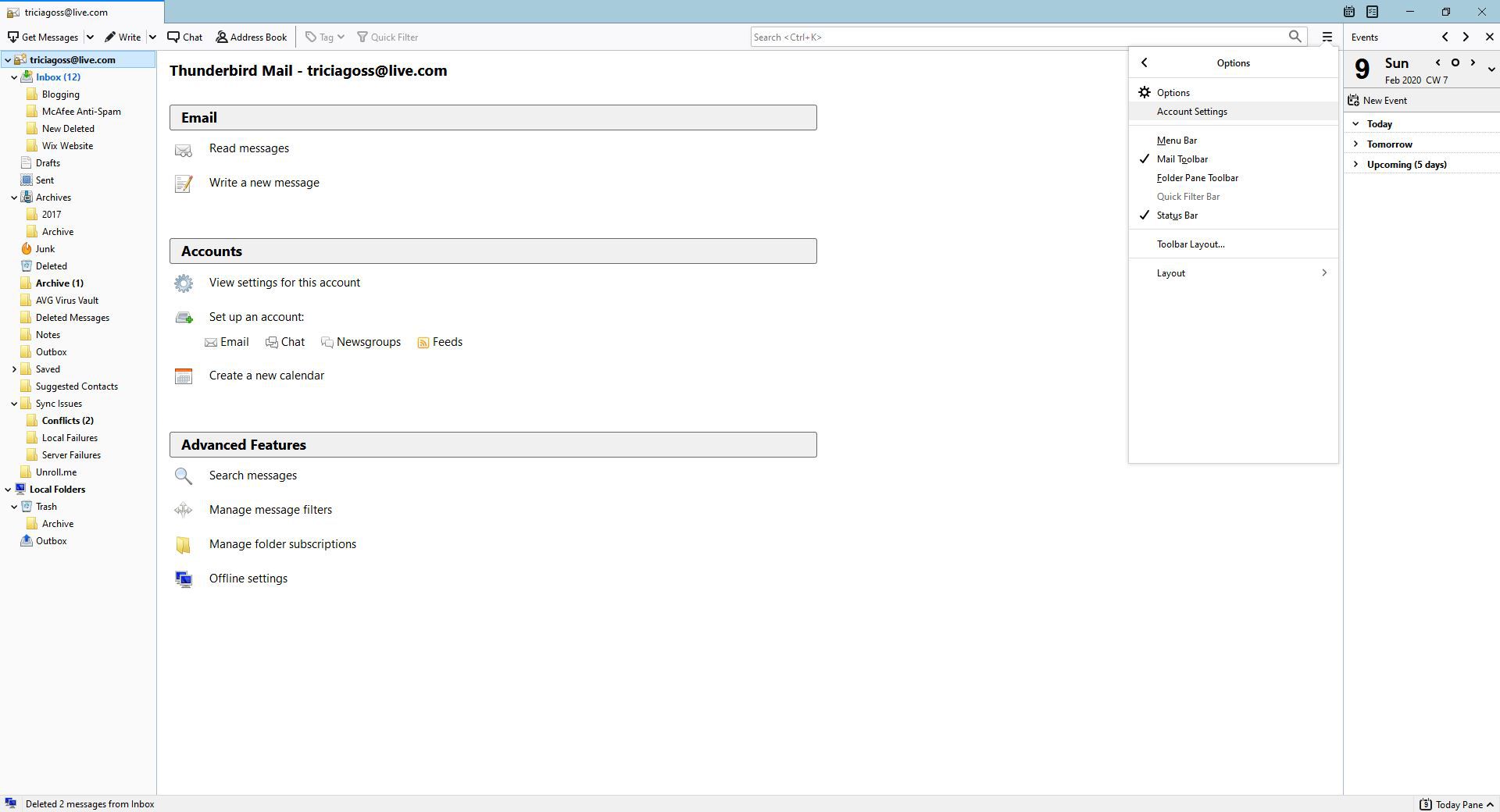Collapse the Archives folder
This screenshot has width=1500, height=812.
tap(14, 197)
